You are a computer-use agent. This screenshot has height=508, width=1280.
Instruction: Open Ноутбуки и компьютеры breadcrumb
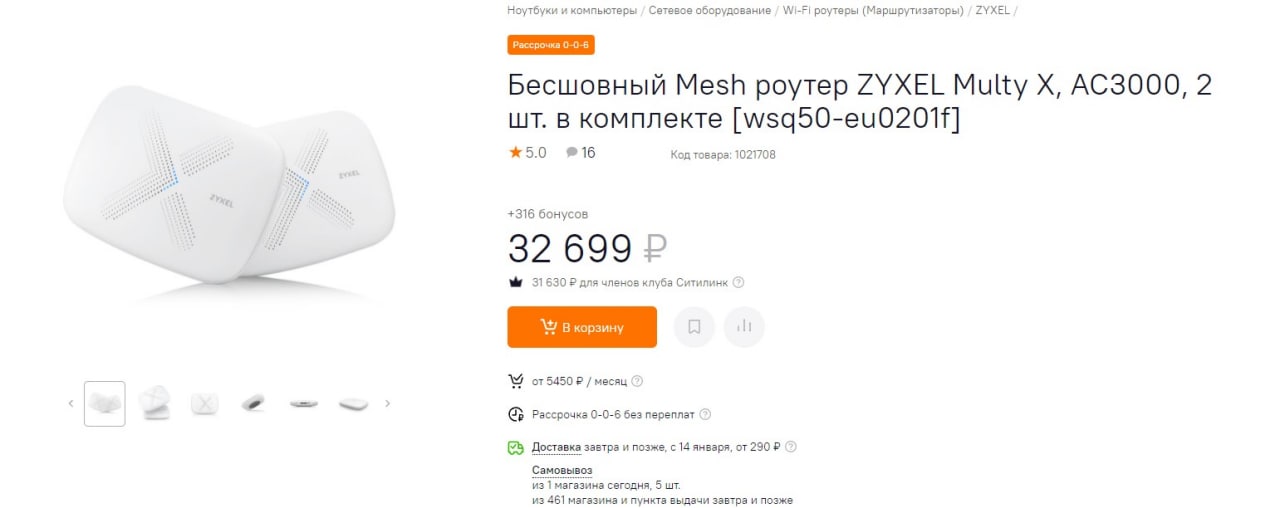[x=571, y=11]
